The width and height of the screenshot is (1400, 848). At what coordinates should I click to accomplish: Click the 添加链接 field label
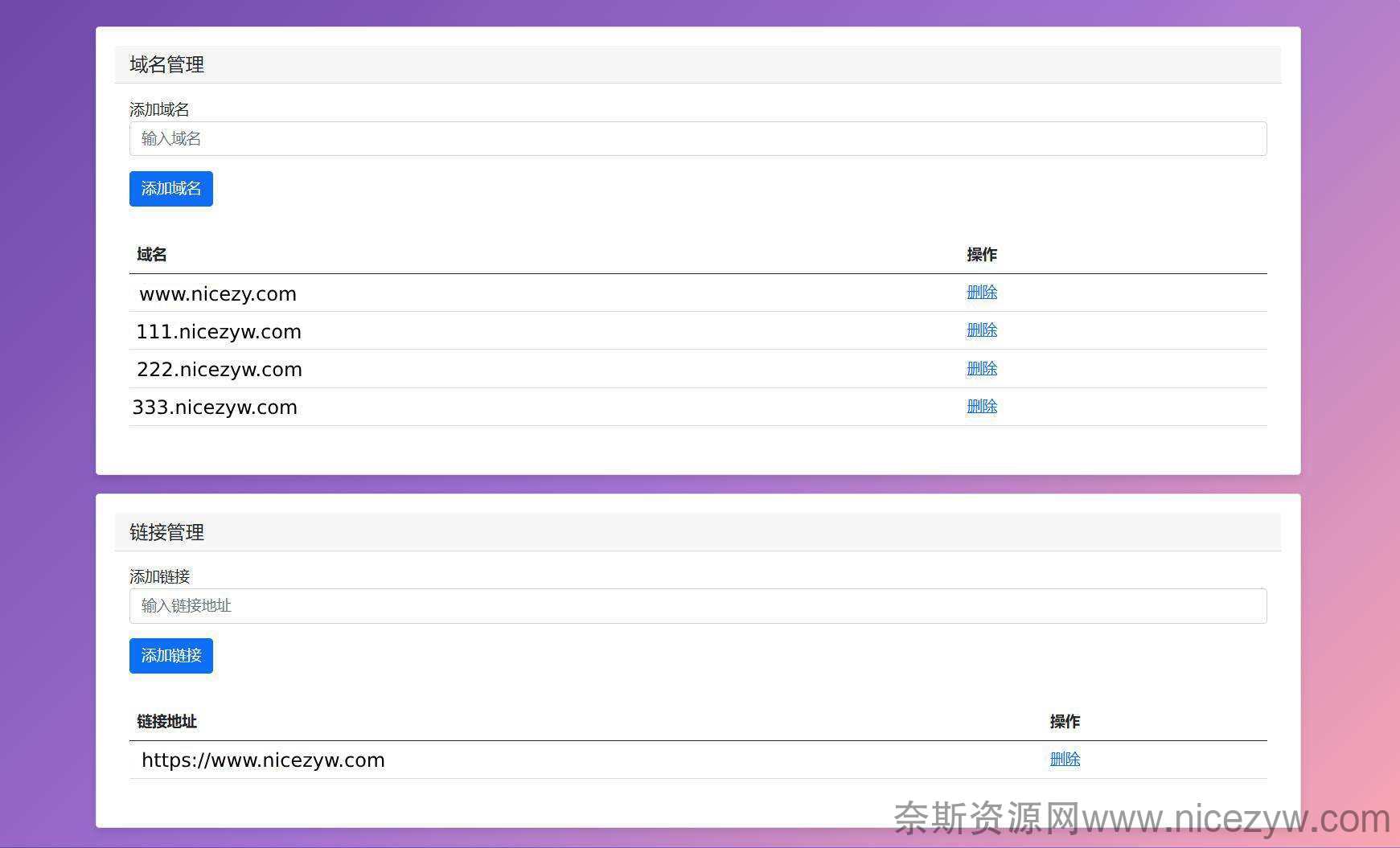(159, 576)
